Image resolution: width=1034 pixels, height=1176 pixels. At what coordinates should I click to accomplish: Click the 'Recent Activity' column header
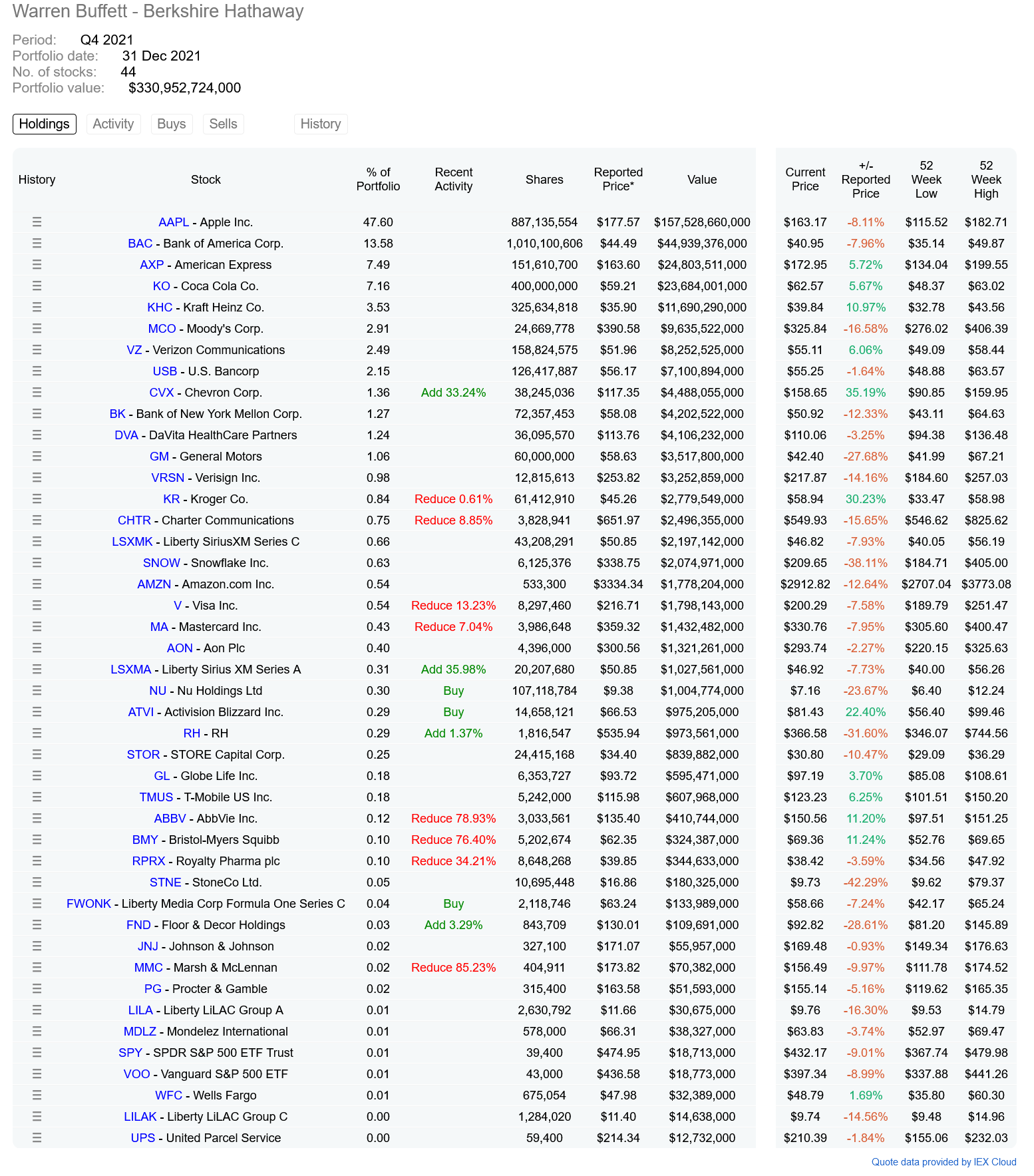[x=454, y=180]
